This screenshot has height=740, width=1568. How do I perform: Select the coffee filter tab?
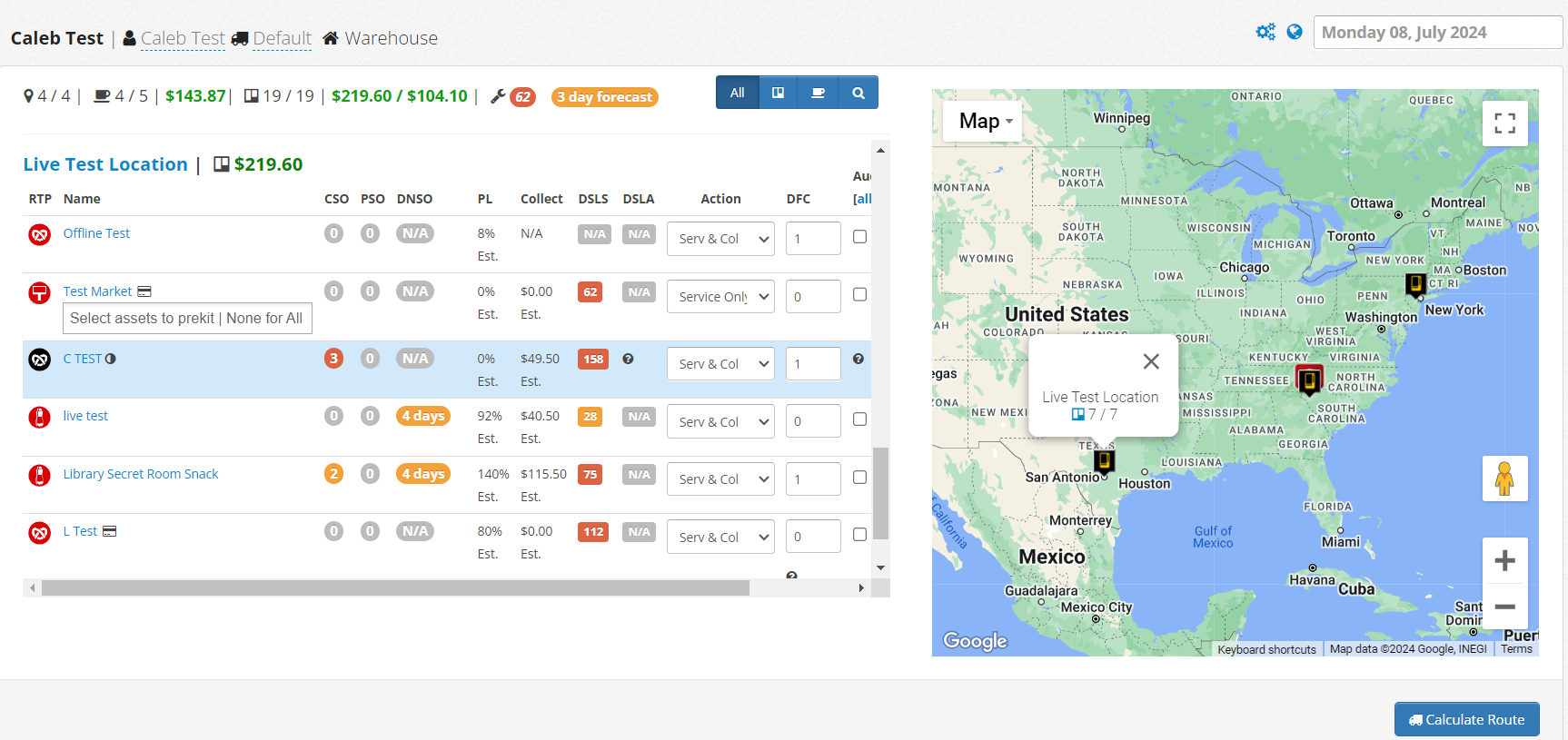818,93
